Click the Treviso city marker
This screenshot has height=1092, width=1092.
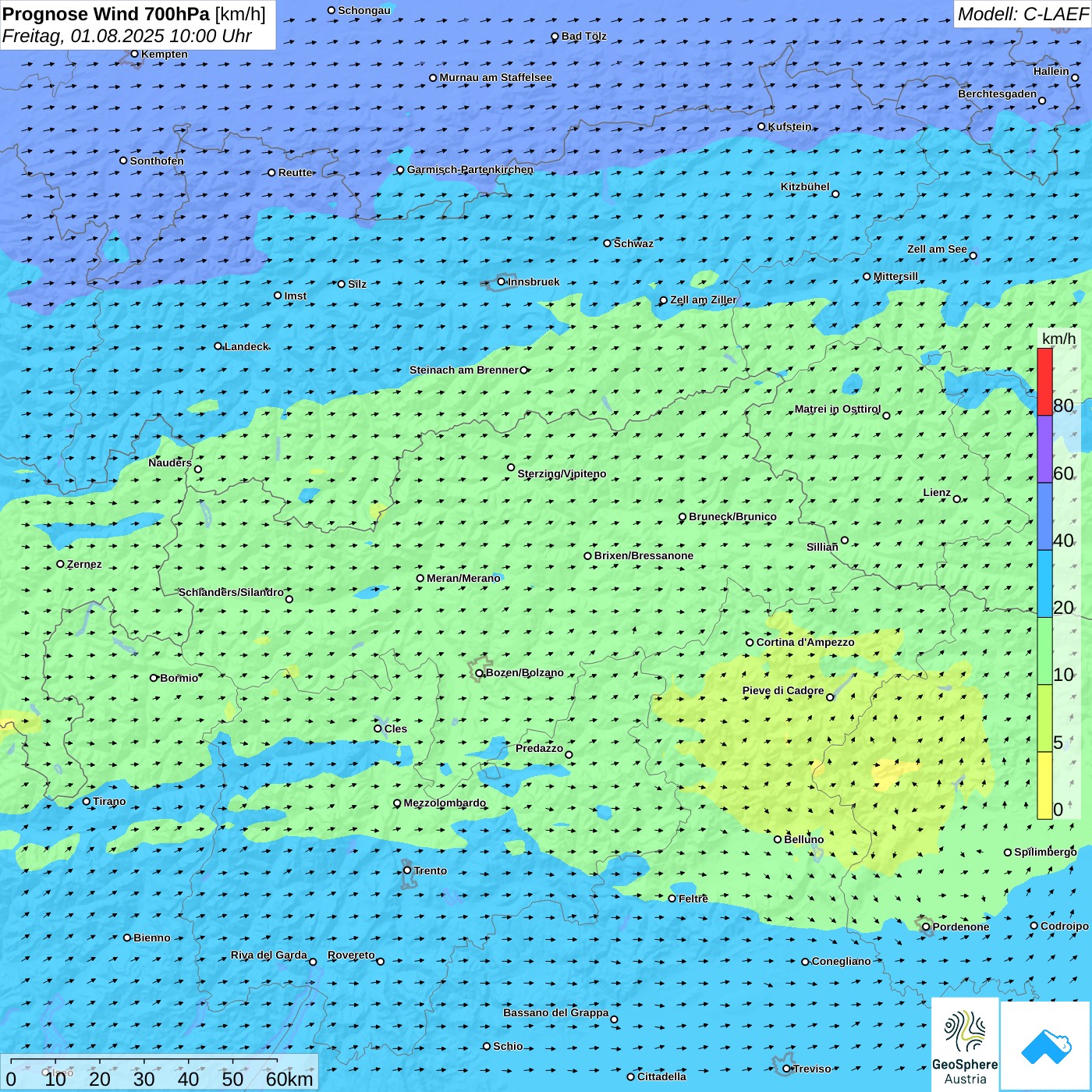pos(786,1069)
